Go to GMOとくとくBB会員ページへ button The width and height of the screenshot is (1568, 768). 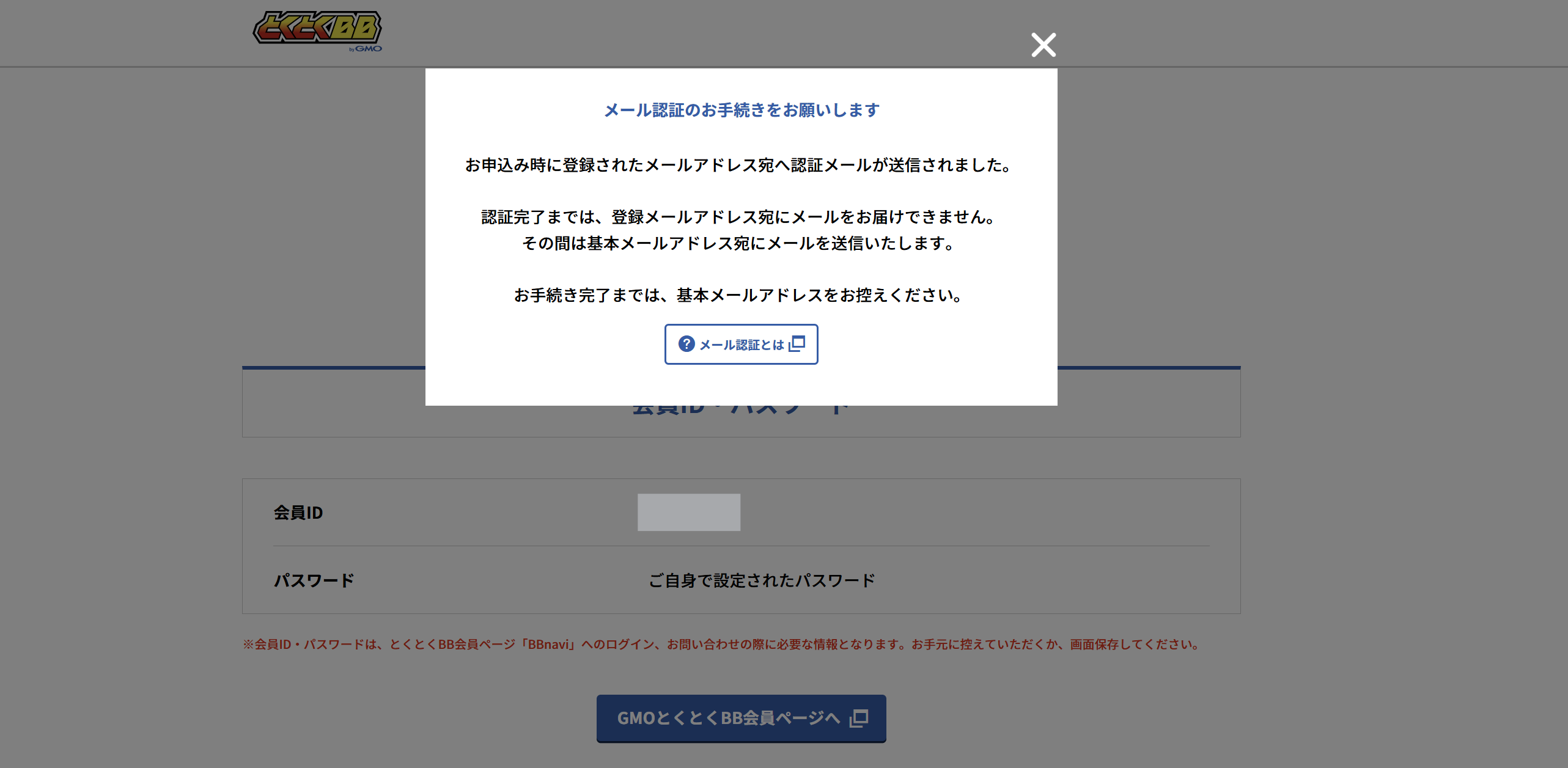[741, 718]
